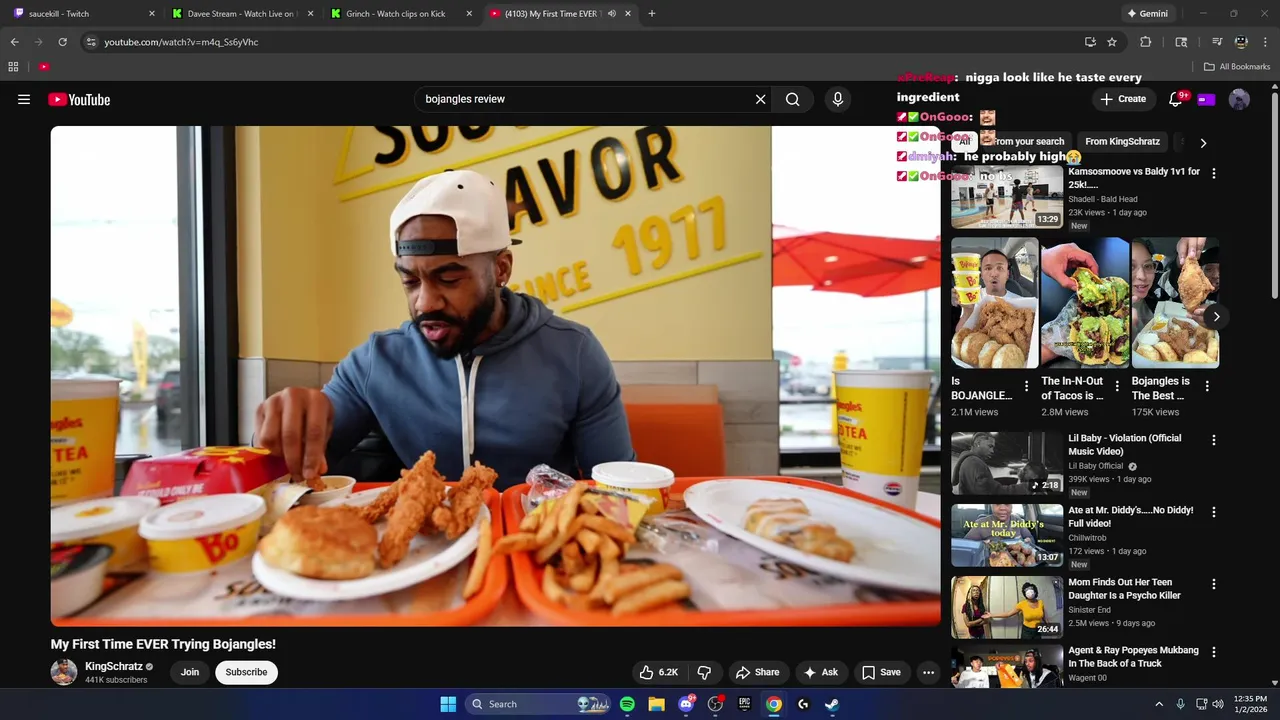Open the Gemini button in Chrome
This screenshot has width=1280, height=720.
coord(1147,14)
